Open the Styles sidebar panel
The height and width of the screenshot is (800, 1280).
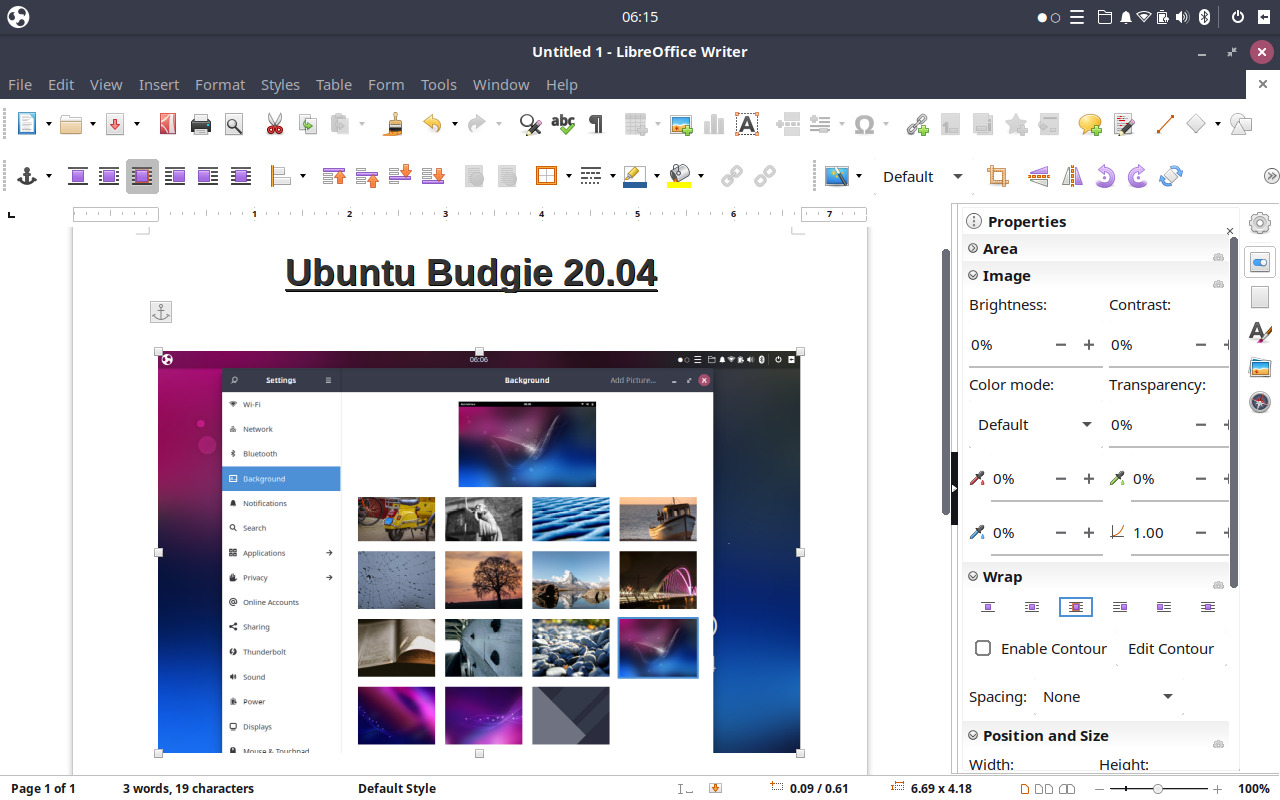click(x=1259, y=332)
